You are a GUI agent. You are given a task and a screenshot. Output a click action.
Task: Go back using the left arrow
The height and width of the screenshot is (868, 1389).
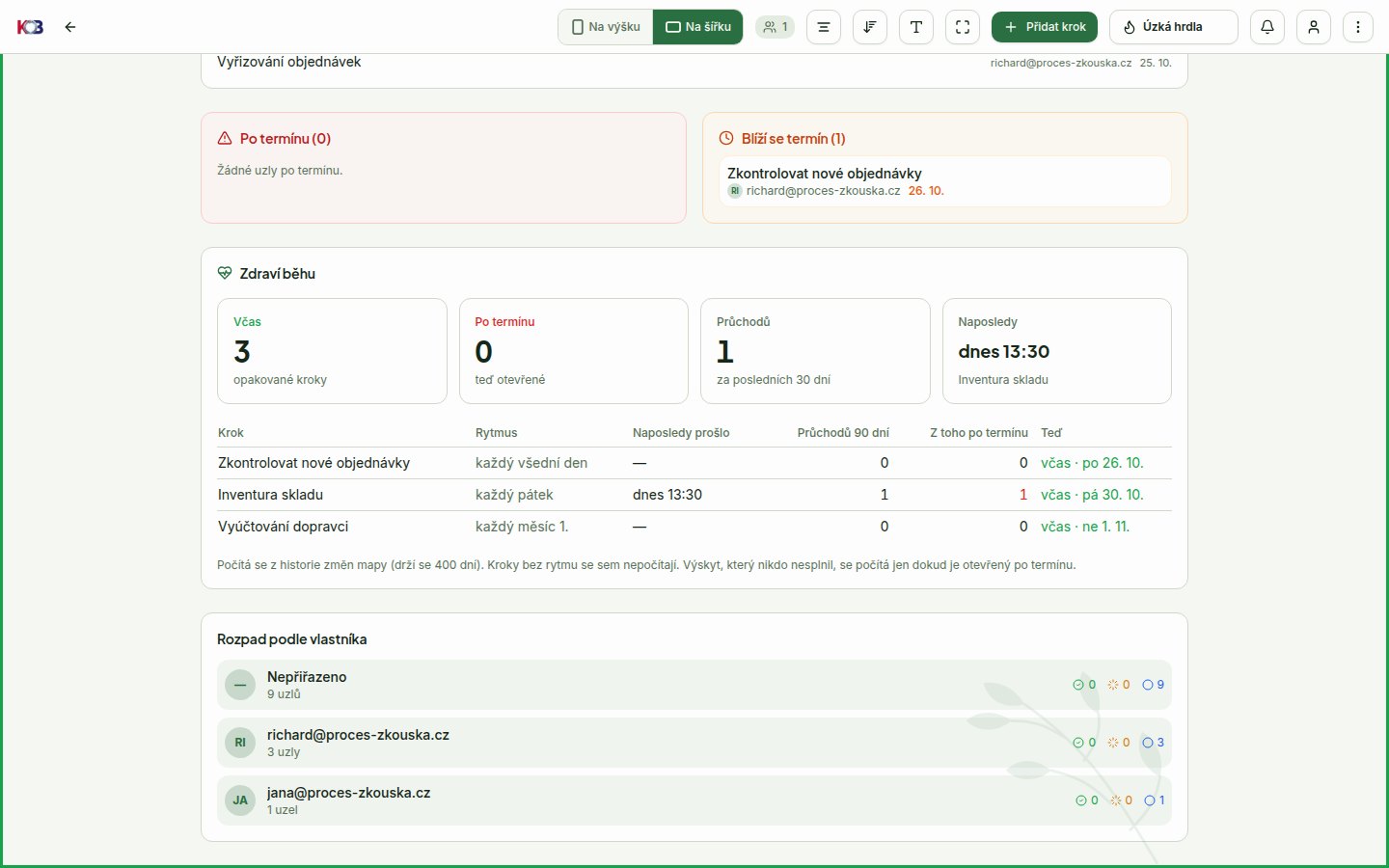tap(70, 27)
